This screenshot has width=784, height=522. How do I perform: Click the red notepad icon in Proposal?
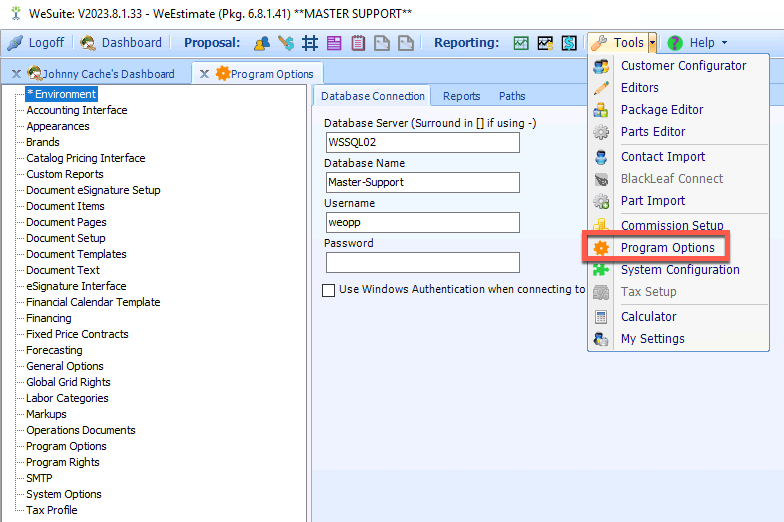point(358,43)
